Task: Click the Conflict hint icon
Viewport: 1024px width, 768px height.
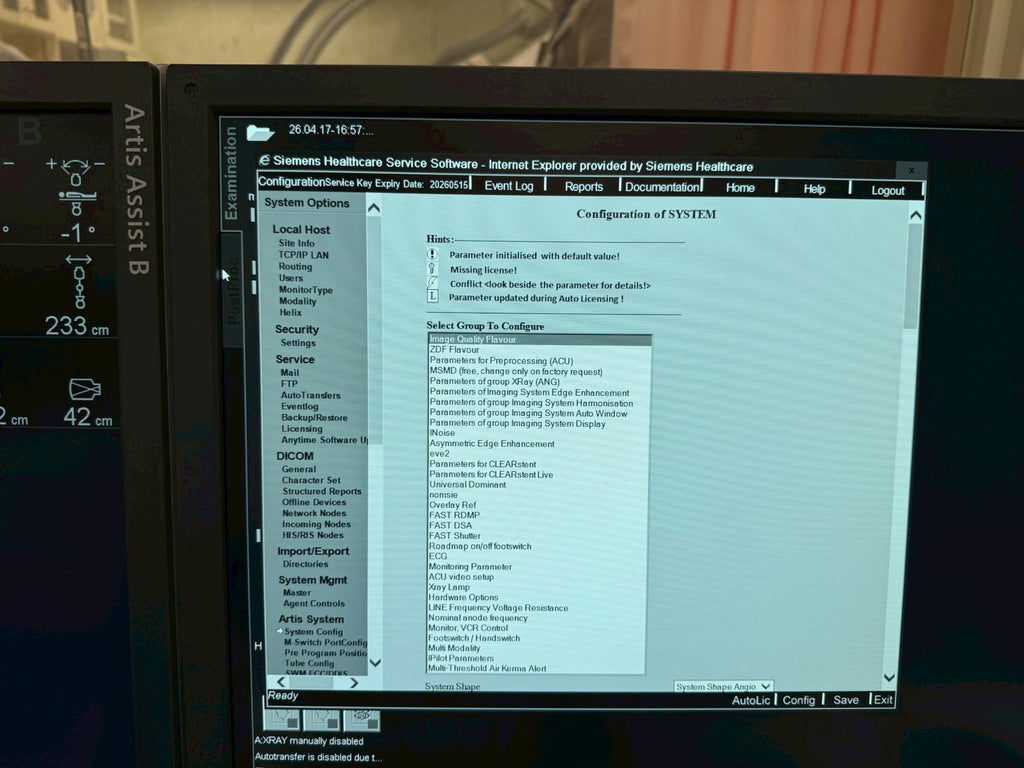Action: point(432,283)
